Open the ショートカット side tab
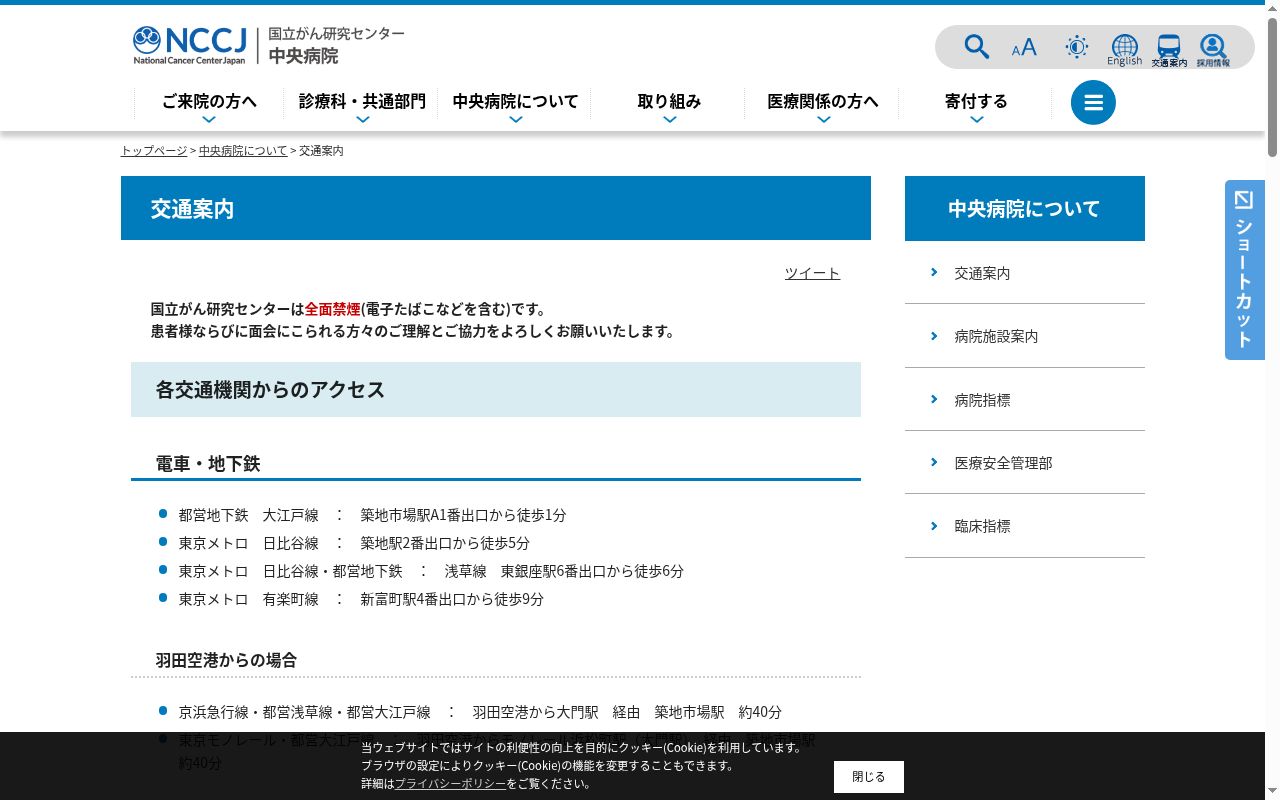Image resolution: width=1280 pixels, height=800 pixels. point(1245,270)
